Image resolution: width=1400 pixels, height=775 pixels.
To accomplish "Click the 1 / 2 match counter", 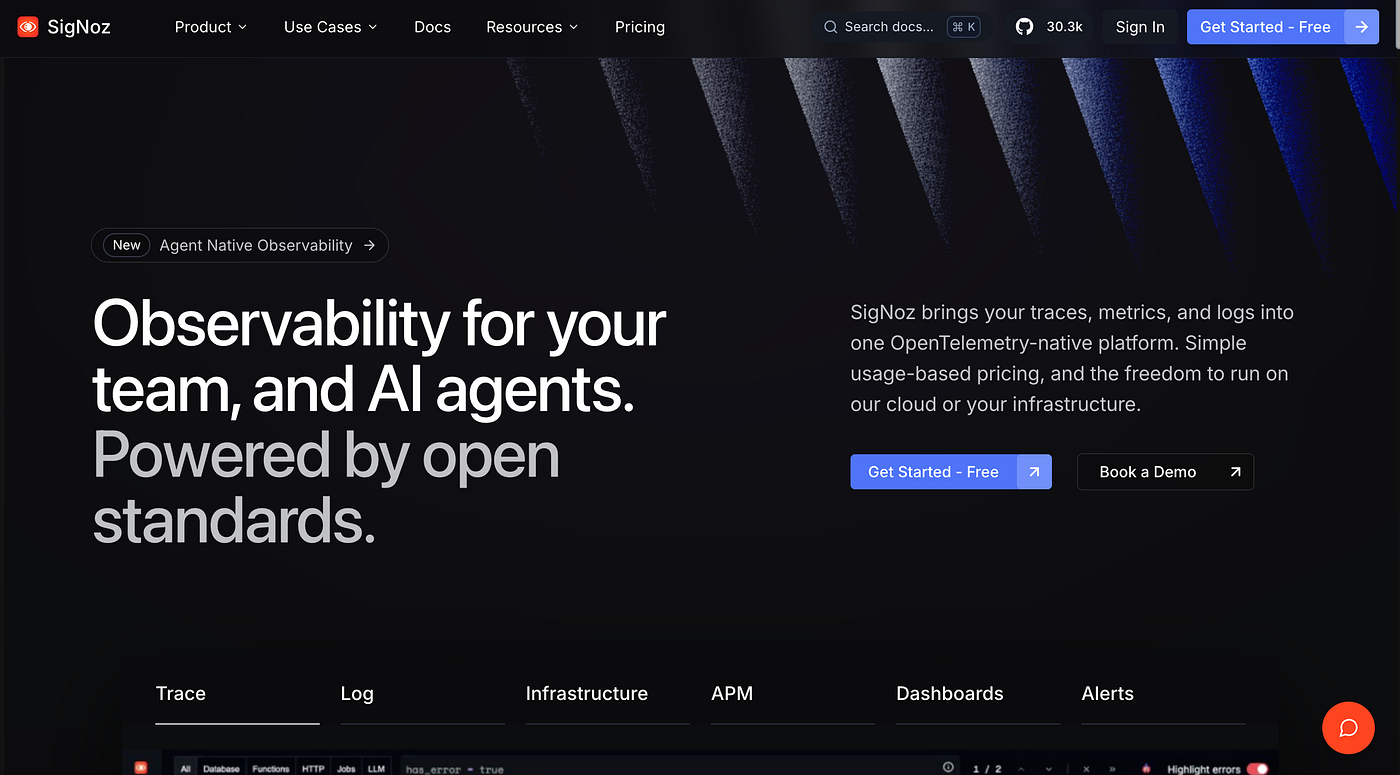I will click(x=987, y=769).
